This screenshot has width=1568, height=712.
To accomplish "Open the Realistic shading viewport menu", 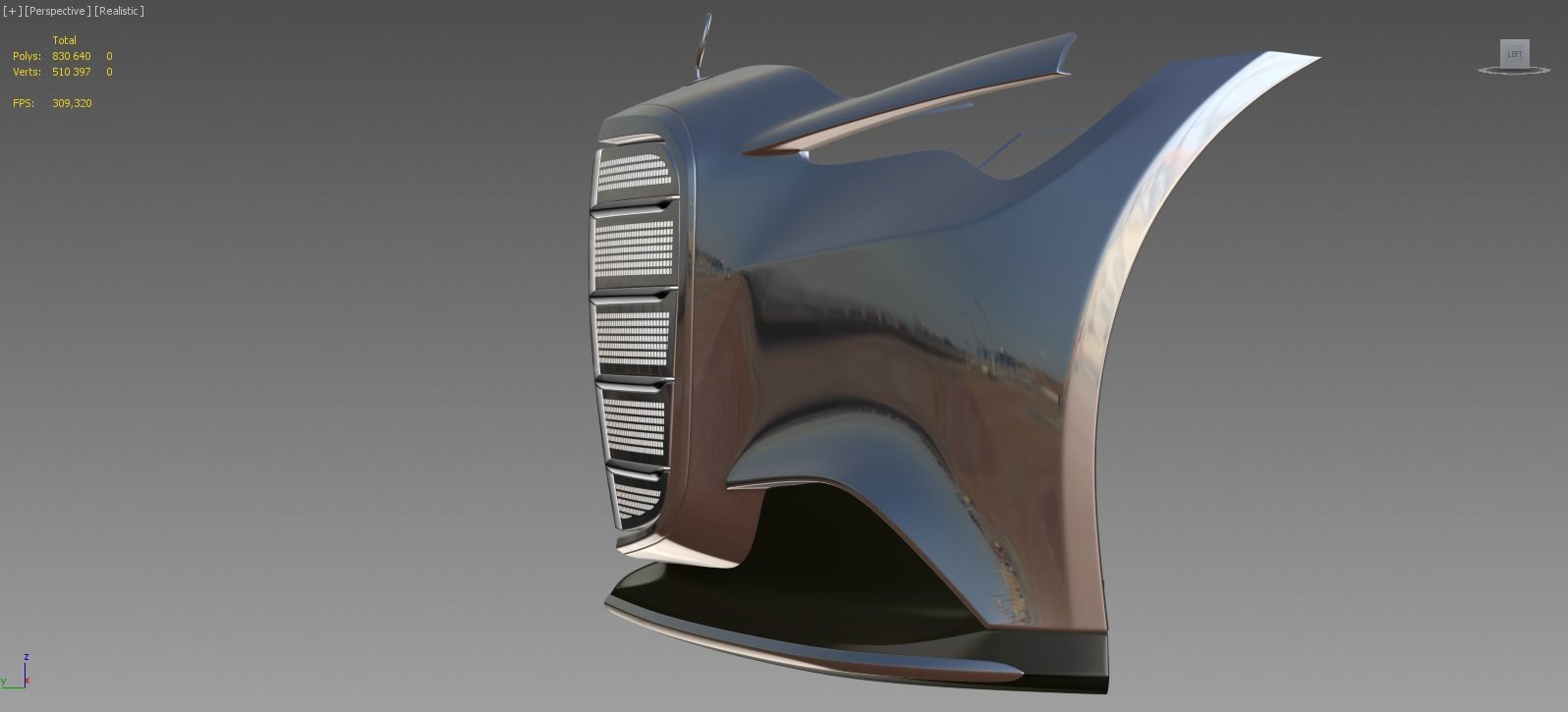I will pos(119,11).
